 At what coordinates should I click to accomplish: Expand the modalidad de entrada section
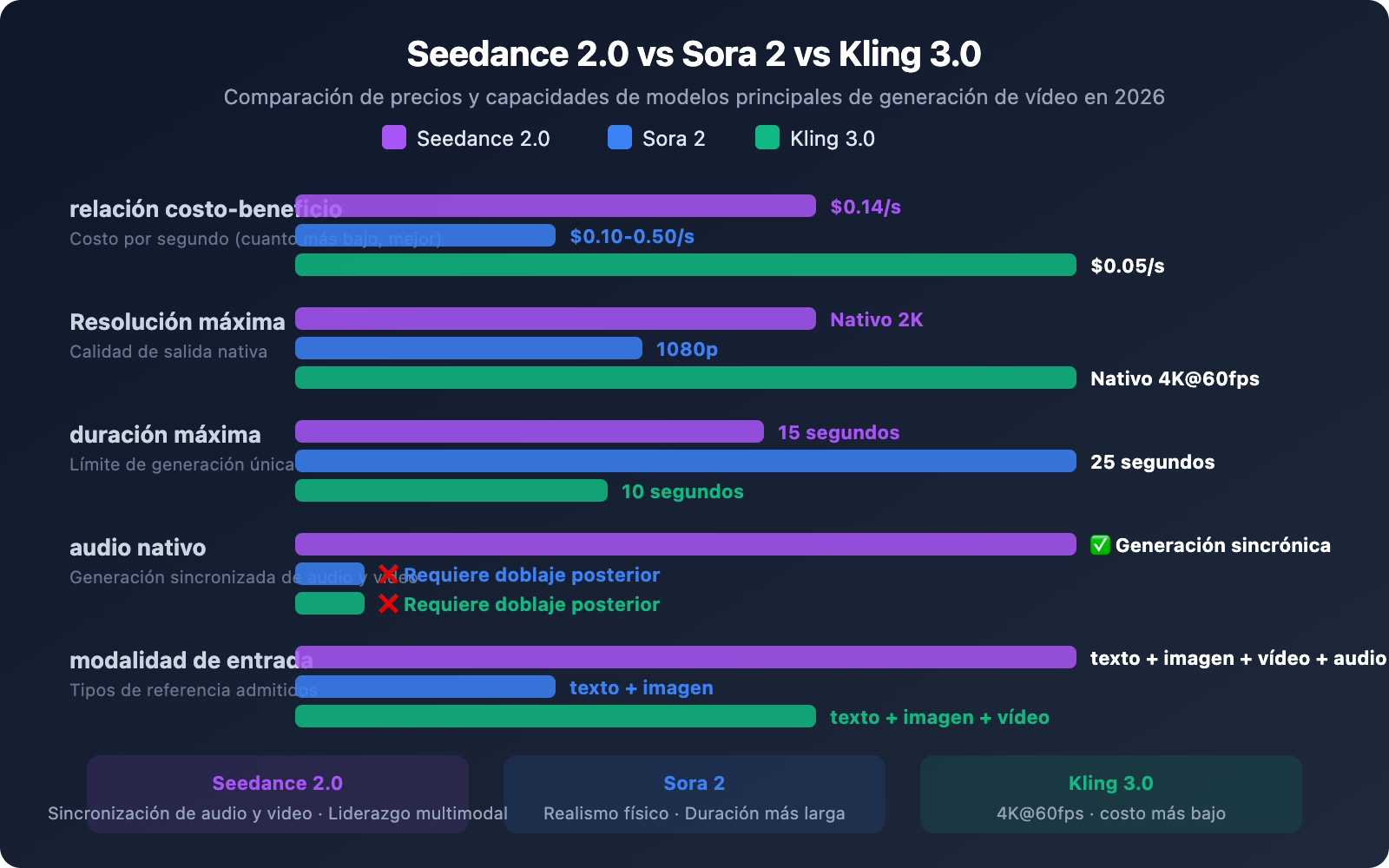185,661
